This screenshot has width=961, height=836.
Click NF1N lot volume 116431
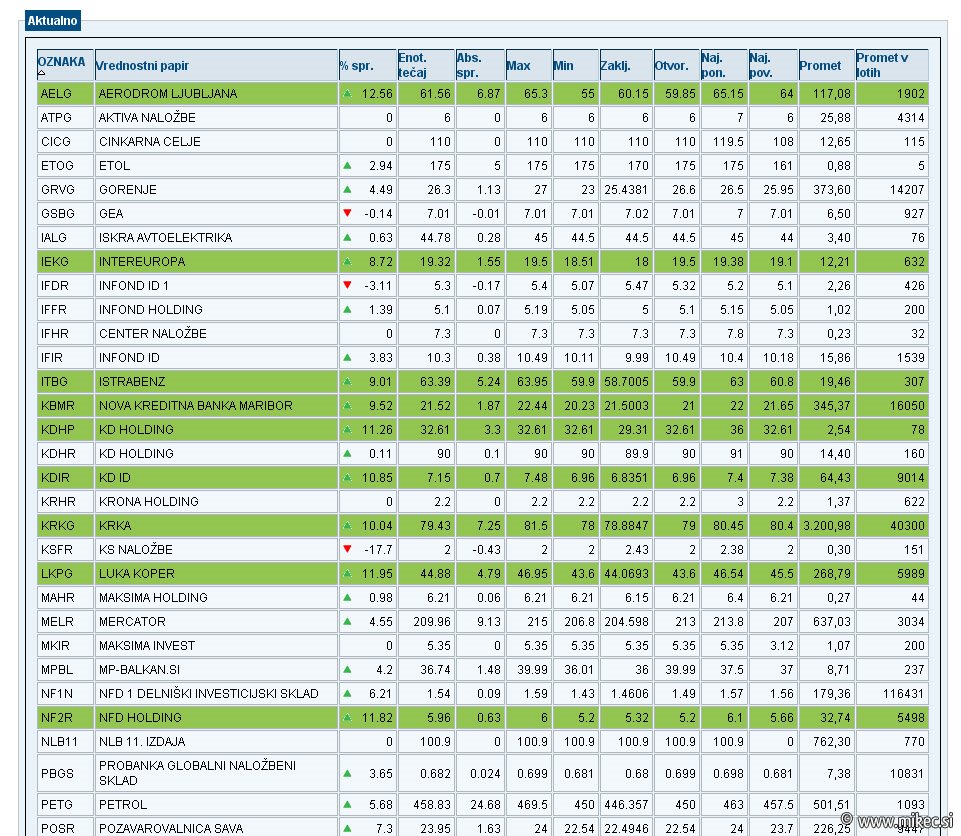click(x=903, y=693)
